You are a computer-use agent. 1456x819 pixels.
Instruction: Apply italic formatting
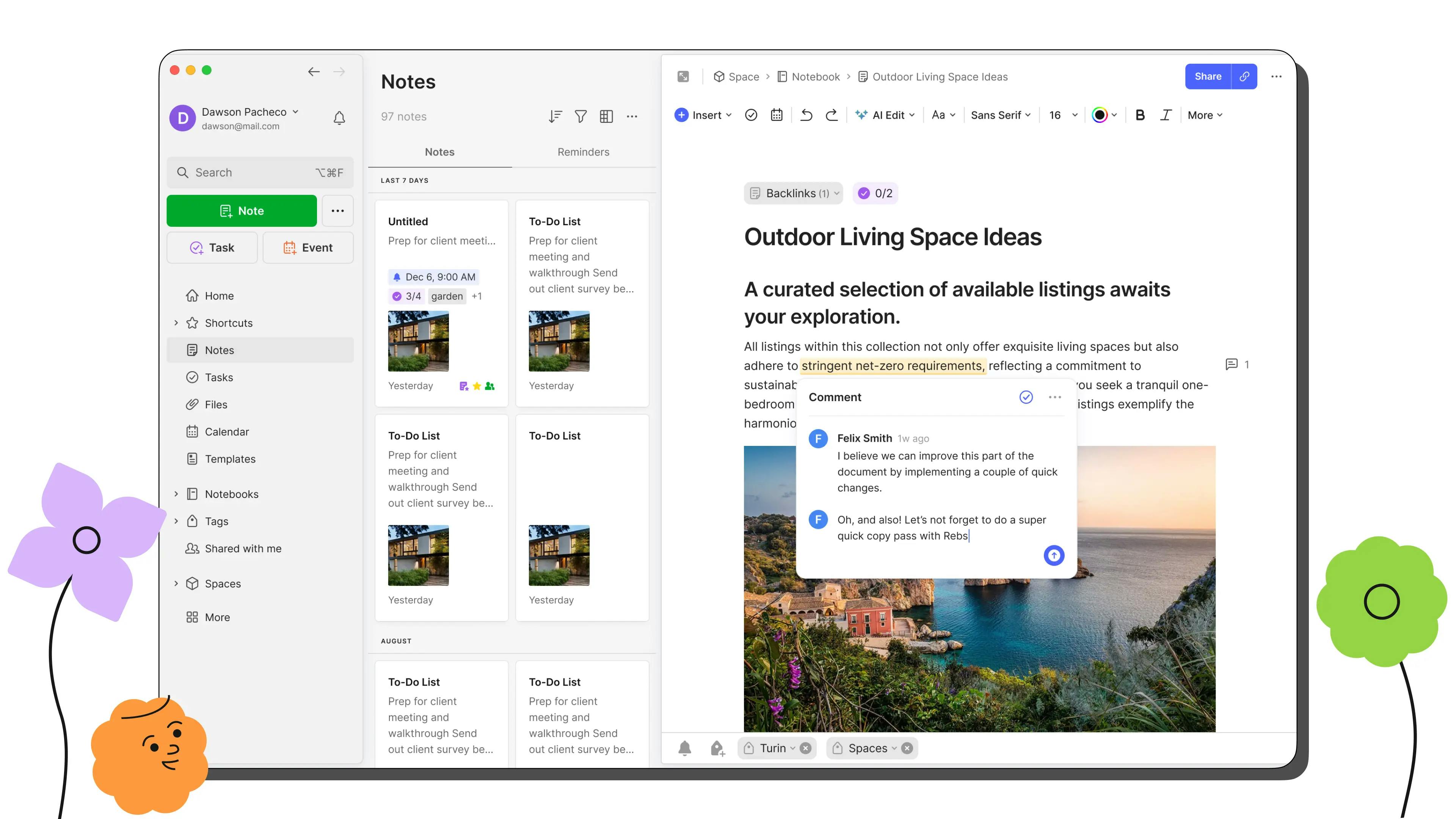pyautogui.click(x=1166, y=115)
